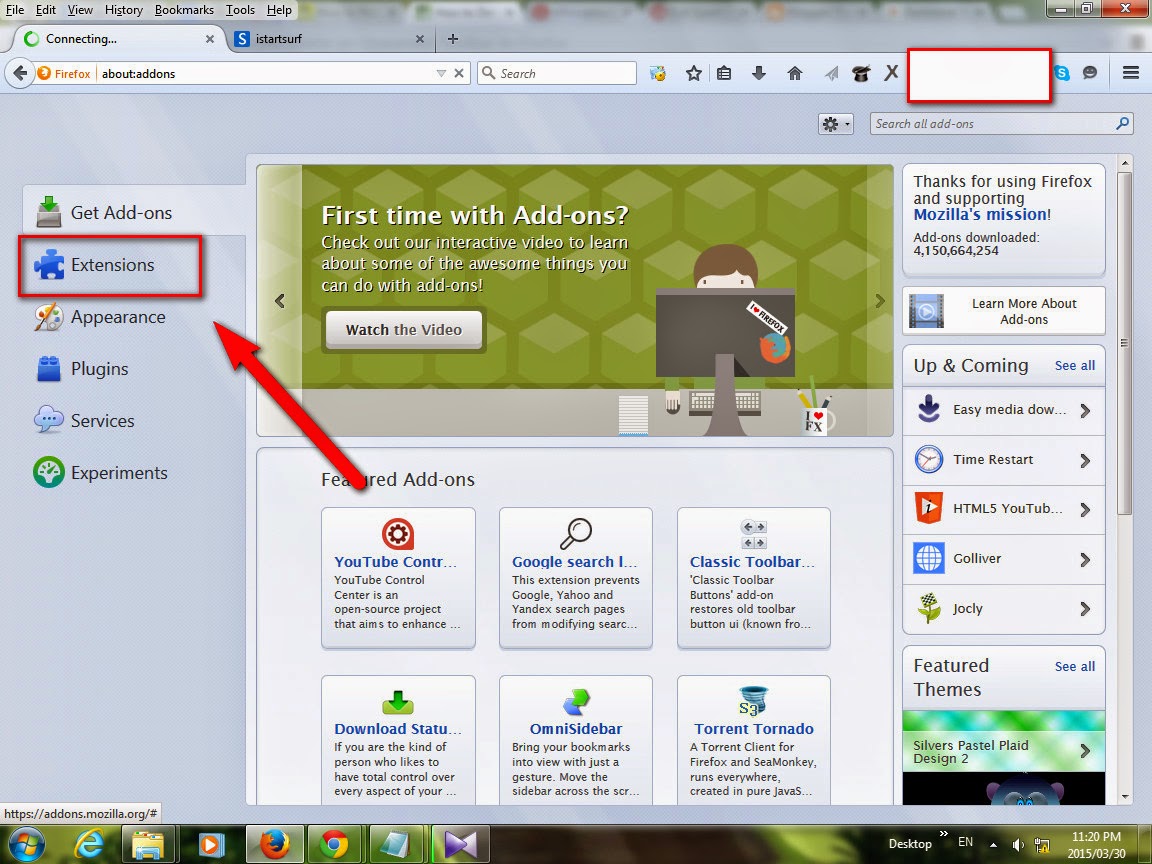
Task: Click the add-ons search magnifier icon
Action: click(x=1122, y=123)
